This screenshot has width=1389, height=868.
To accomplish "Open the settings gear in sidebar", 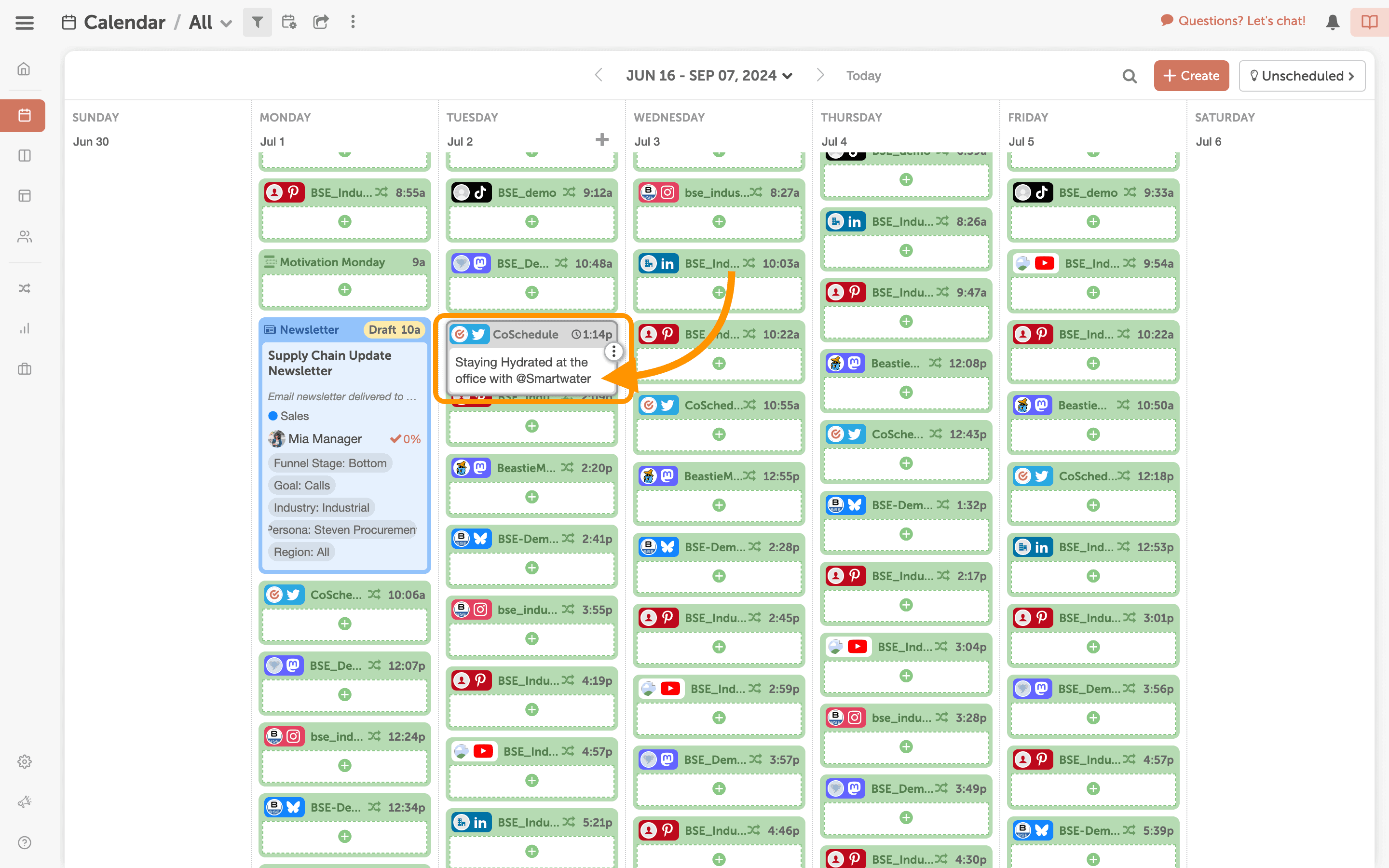I will [24, 762].
